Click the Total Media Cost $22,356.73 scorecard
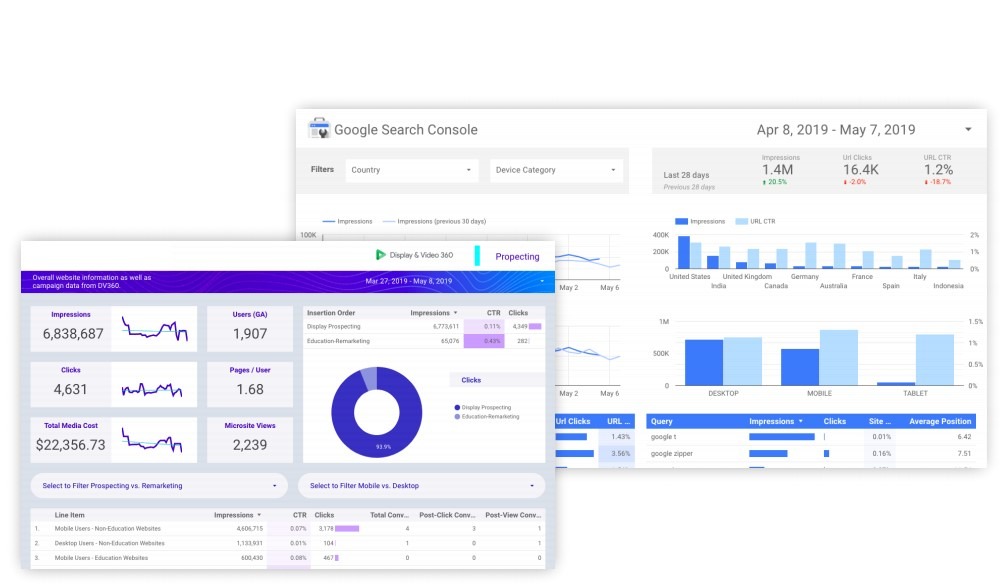 click(x=70, y=440)
